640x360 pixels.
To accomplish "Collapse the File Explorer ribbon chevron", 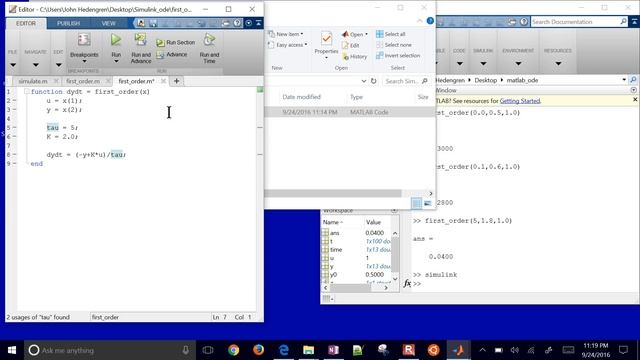I will (x=420, y=20).
